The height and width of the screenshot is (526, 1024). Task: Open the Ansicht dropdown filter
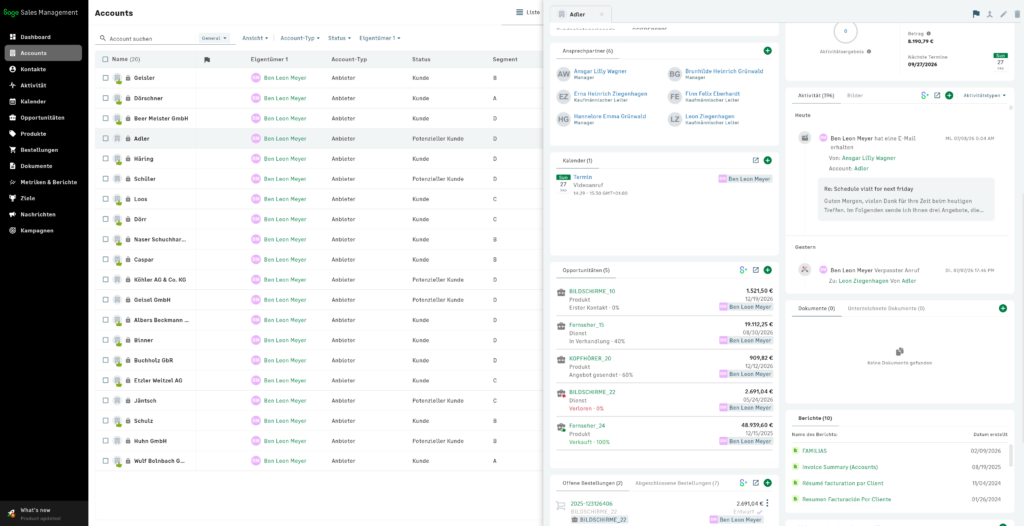tap(255, 38)
